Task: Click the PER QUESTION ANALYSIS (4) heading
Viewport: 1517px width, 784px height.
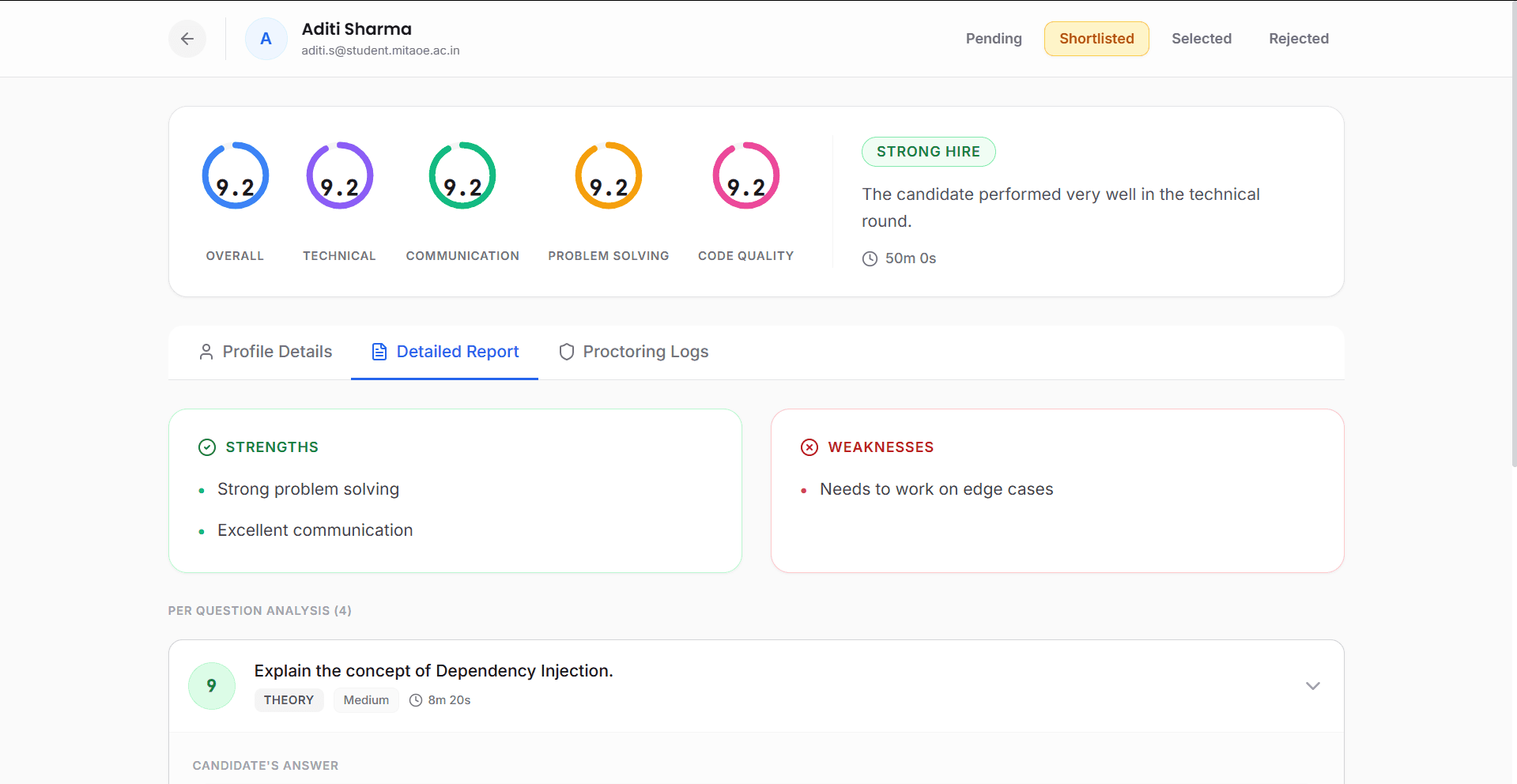Action: tap(260, 611)
